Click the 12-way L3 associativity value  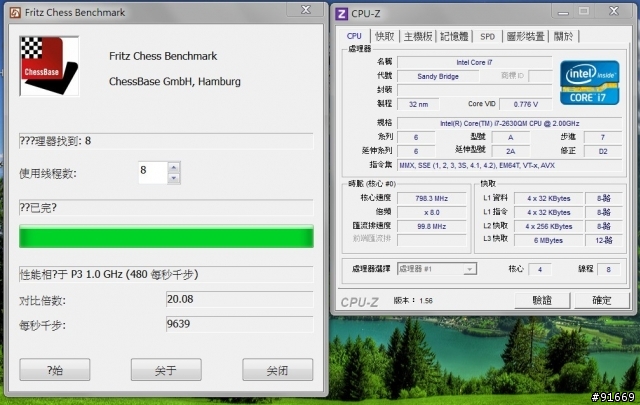click(x=604, y=240)
